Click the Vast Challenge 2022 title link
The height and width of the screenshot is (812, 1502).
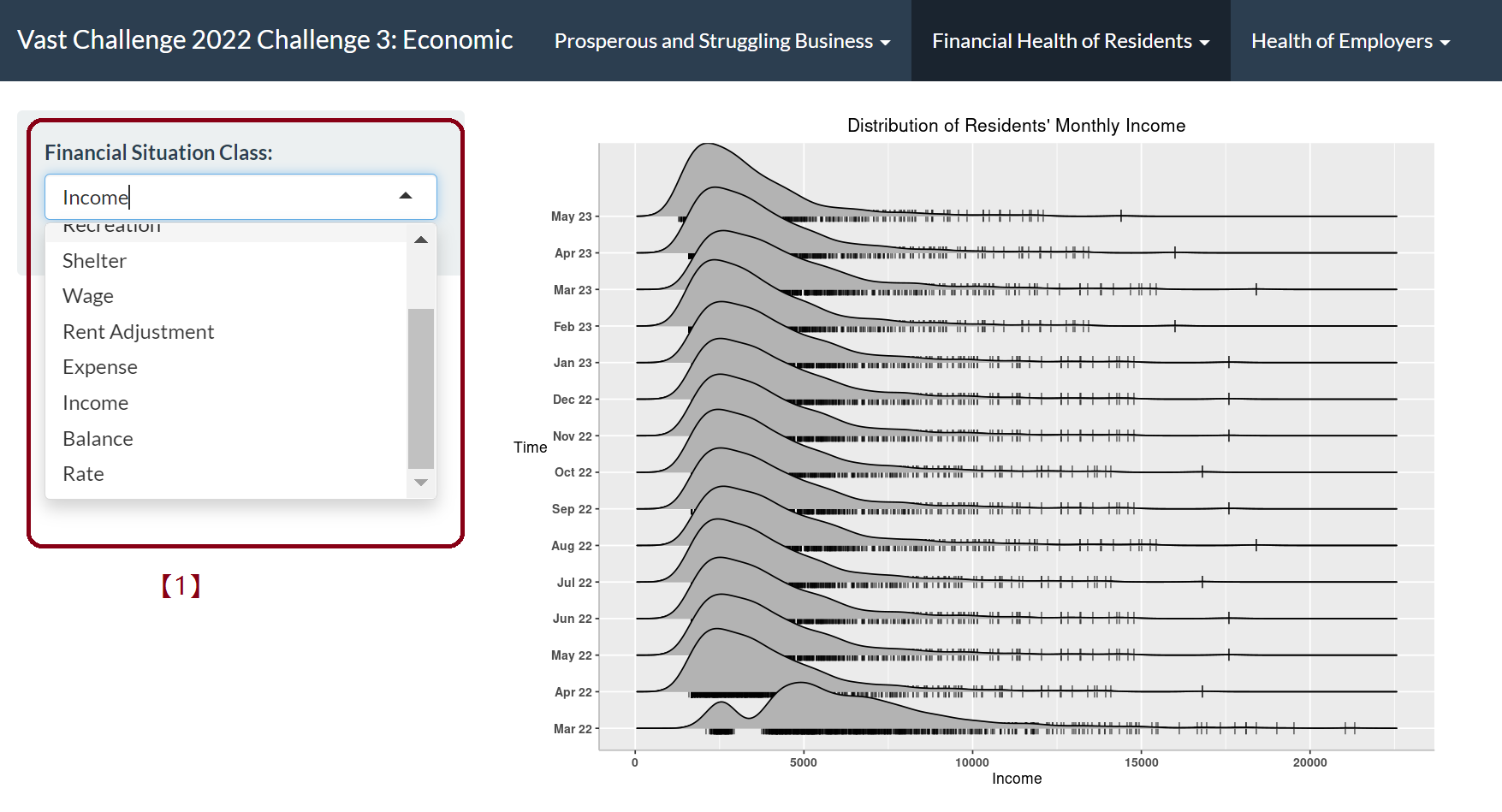pyautogui.click(x=264, y=40)
